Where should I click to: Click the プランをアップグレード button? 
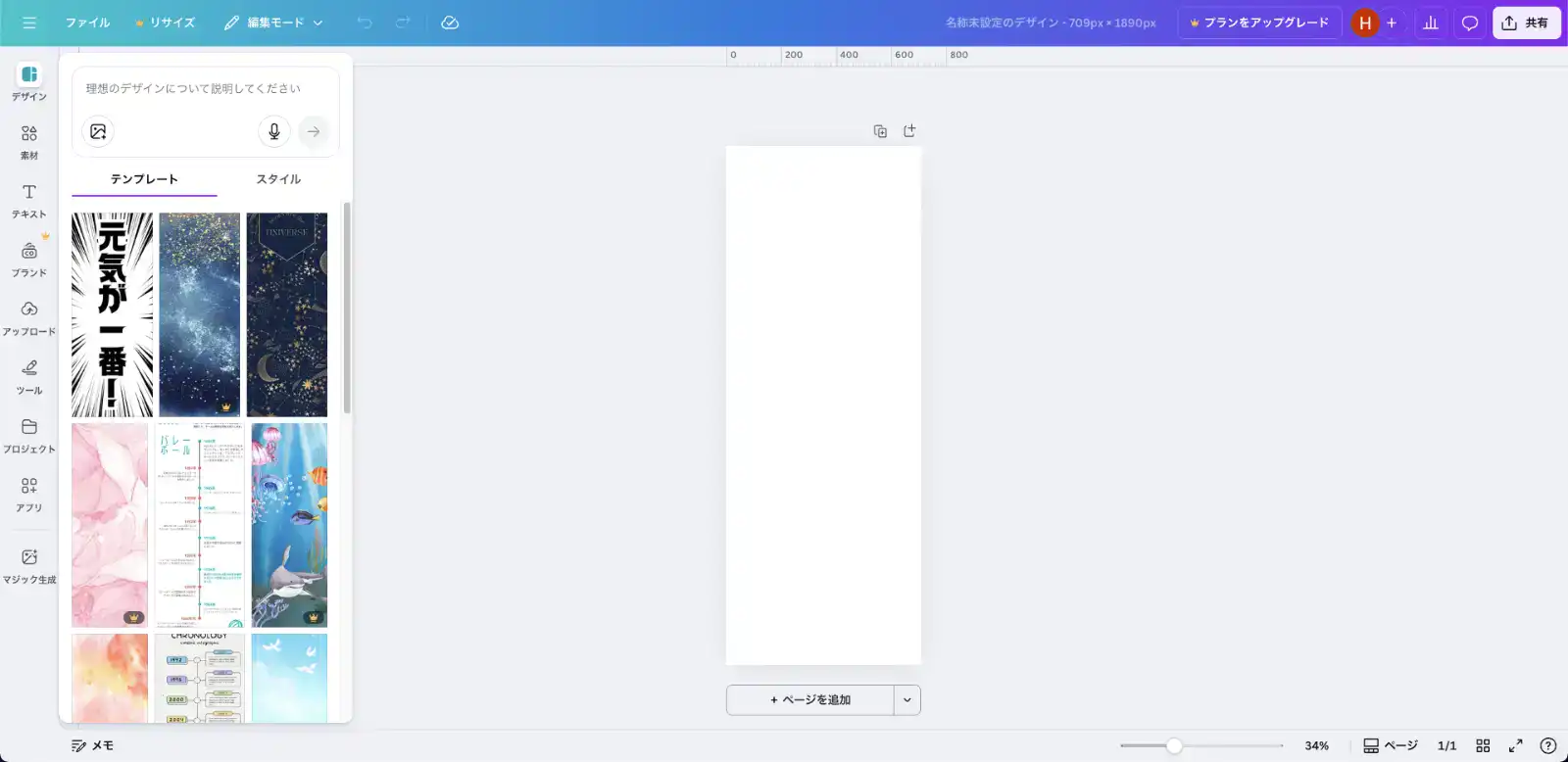point(1258,23)
